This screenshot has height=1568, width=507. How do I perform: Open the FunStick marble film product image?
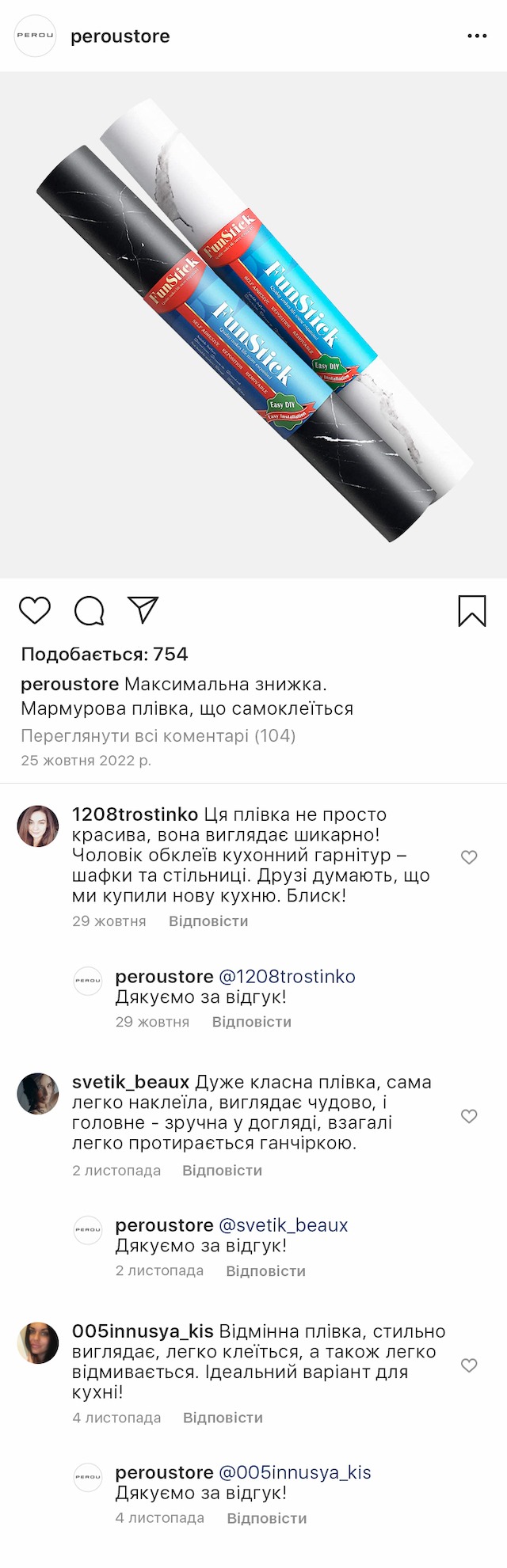pyautogui.click(x=253, y=325)
